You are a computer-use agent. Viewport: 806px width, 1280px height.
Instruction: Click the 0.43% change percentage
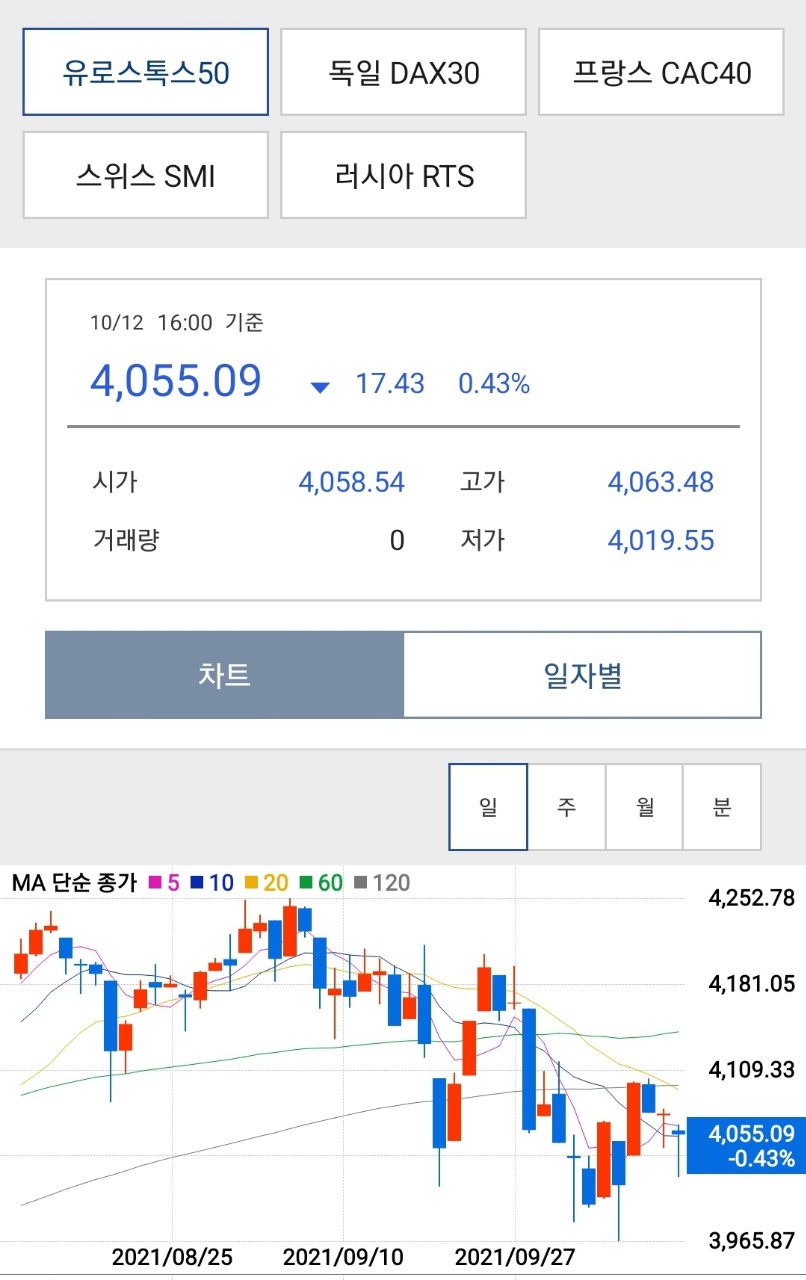494,384
